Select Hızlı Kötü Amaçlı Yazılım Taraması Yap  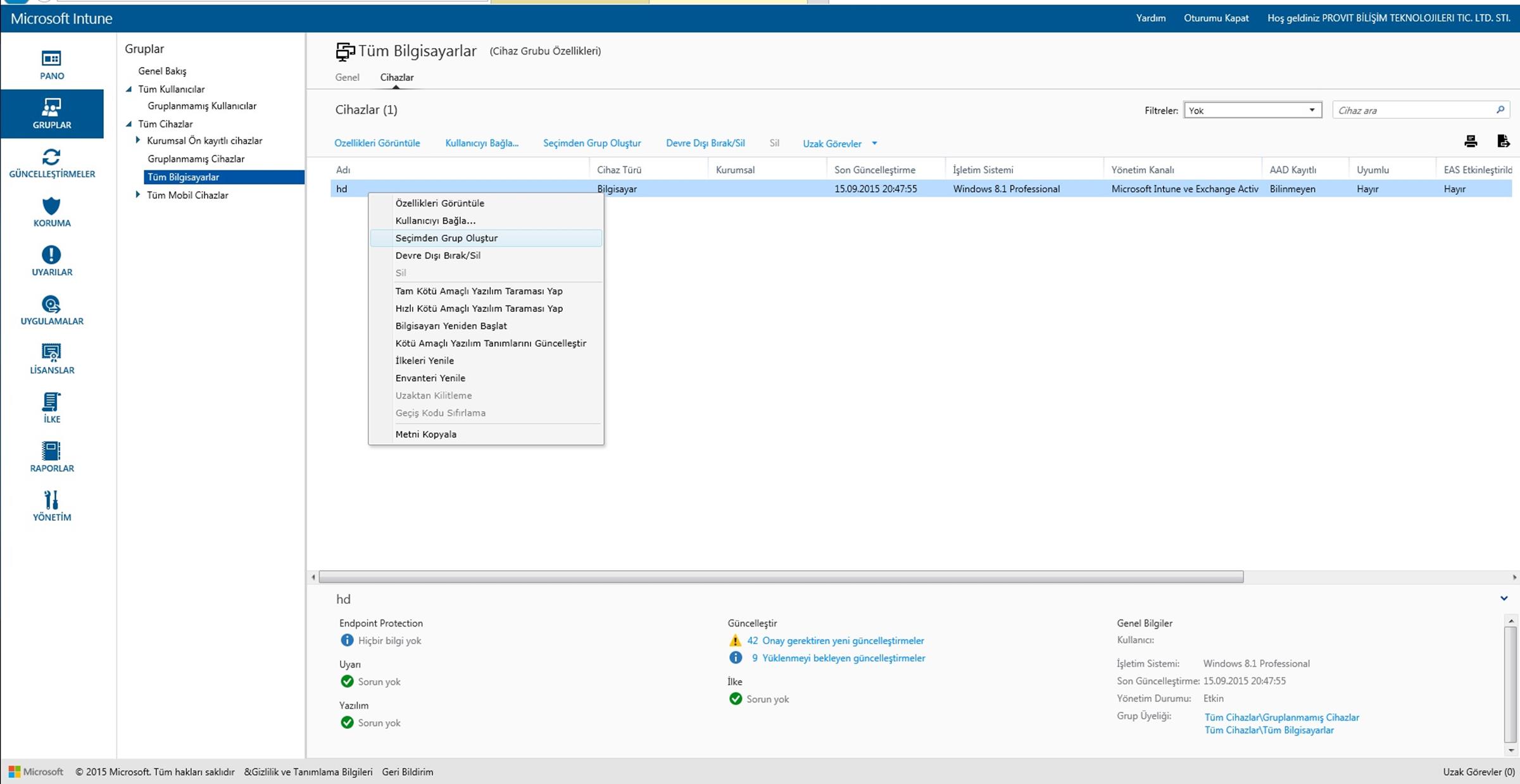pos(486,308)
